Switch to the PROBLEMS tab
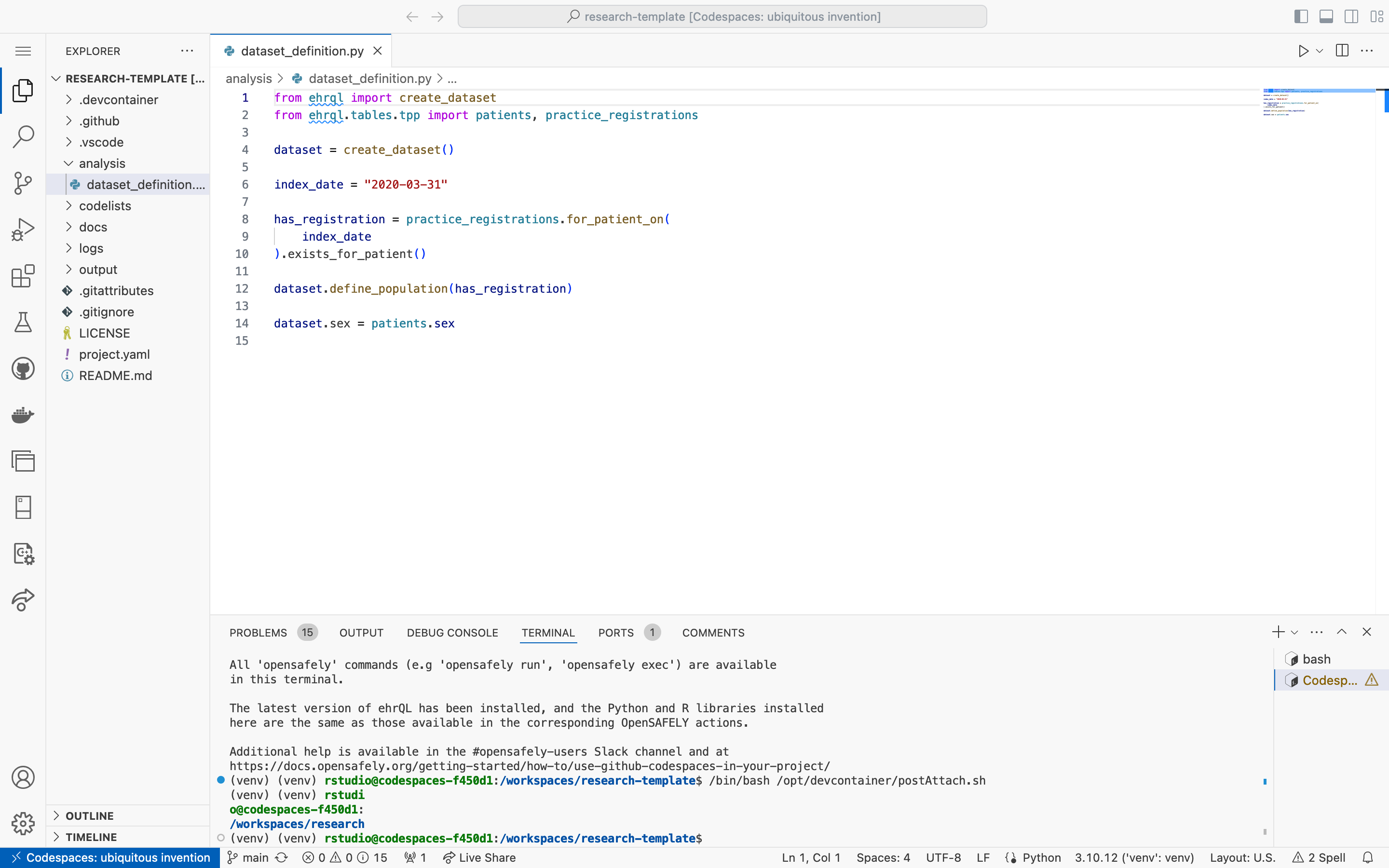 pos(259,633)
